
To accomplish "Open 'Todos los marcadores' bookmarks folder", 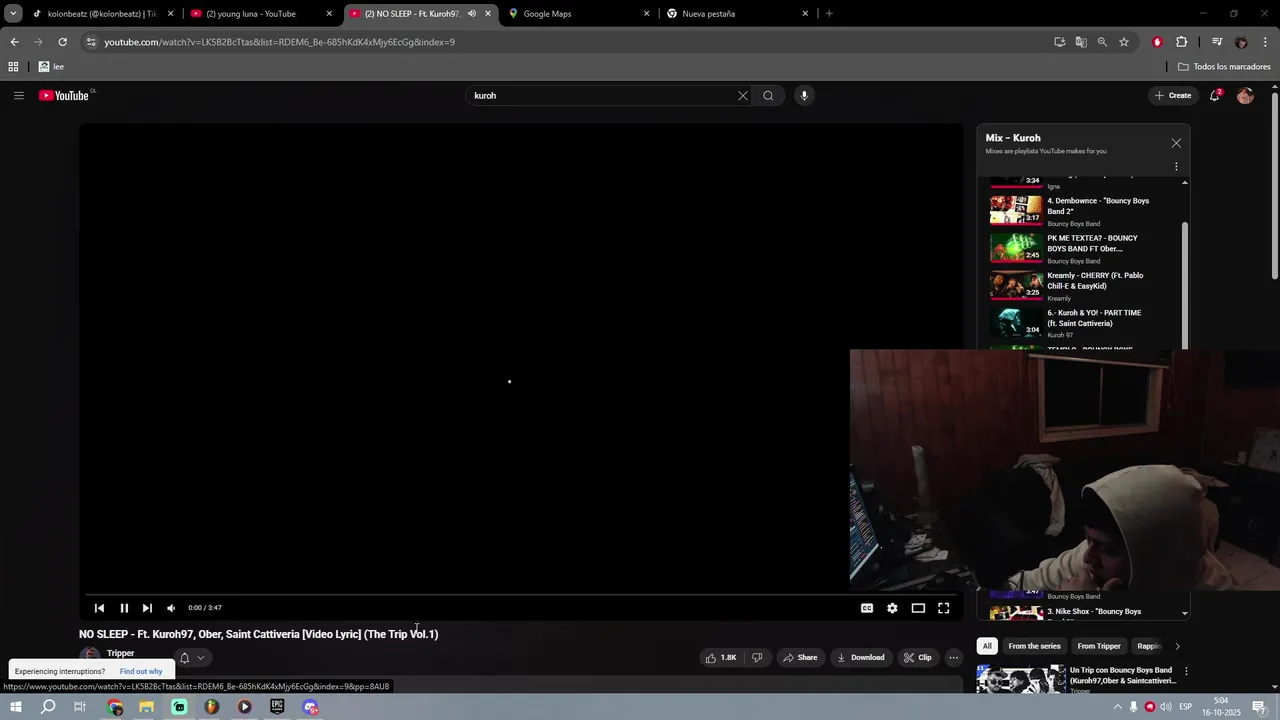I will pyautogui.click(x=1224, y=67).
